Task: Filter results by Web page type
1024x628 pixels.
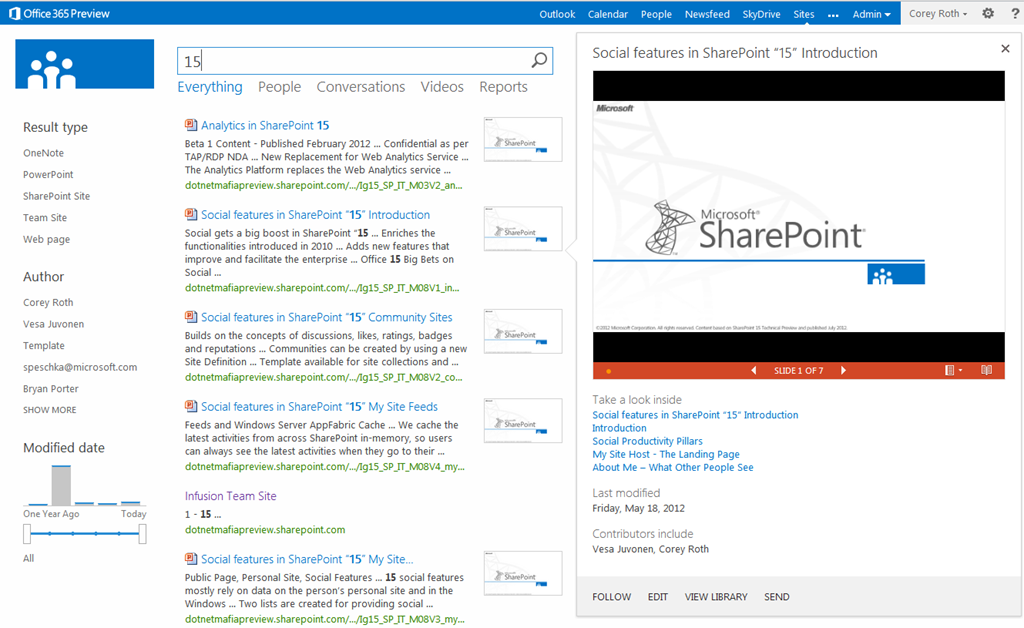Action: (x=46, y=239)
